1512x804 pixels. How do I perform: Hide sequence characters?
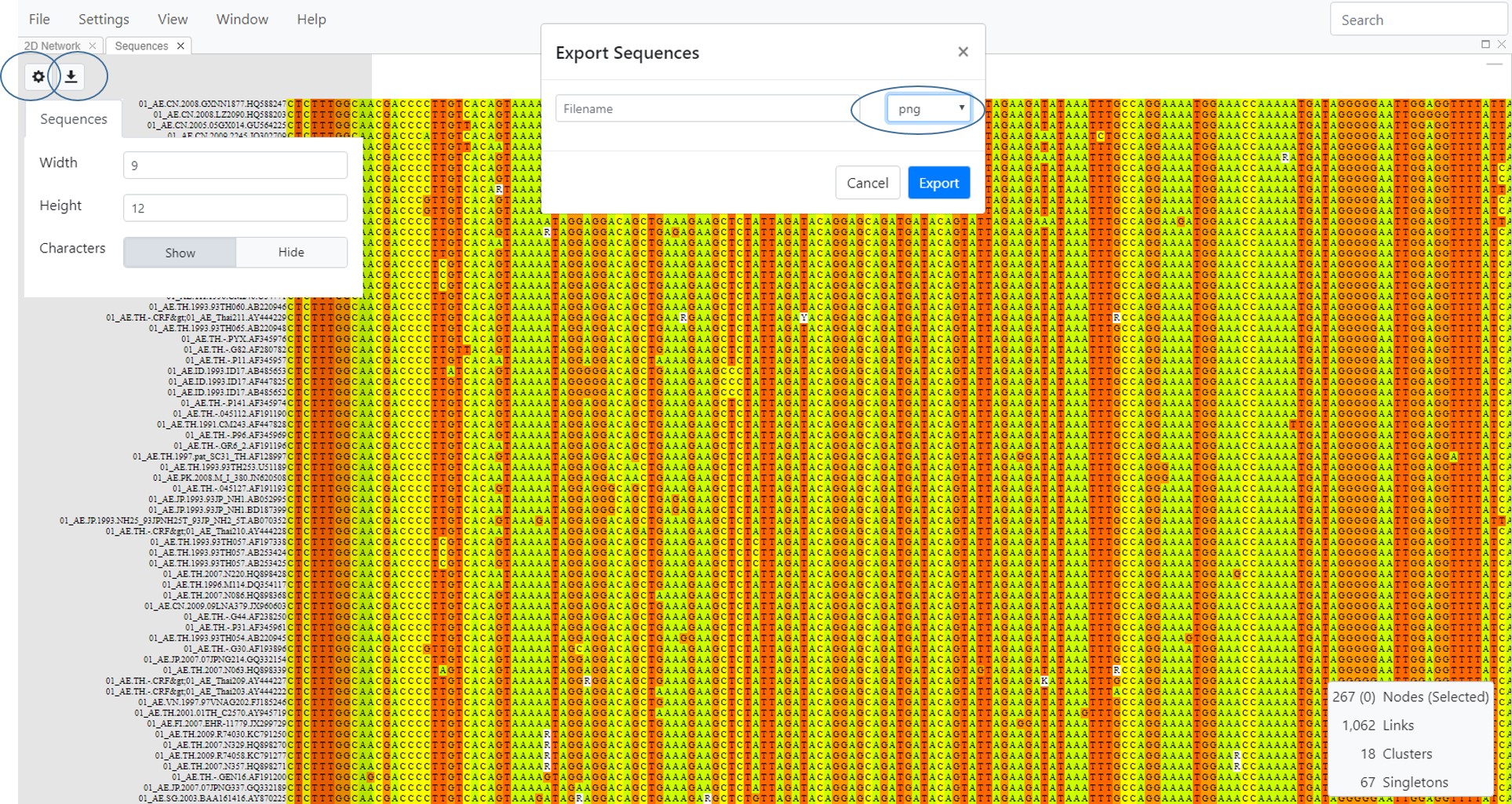[x=291, y=253]
